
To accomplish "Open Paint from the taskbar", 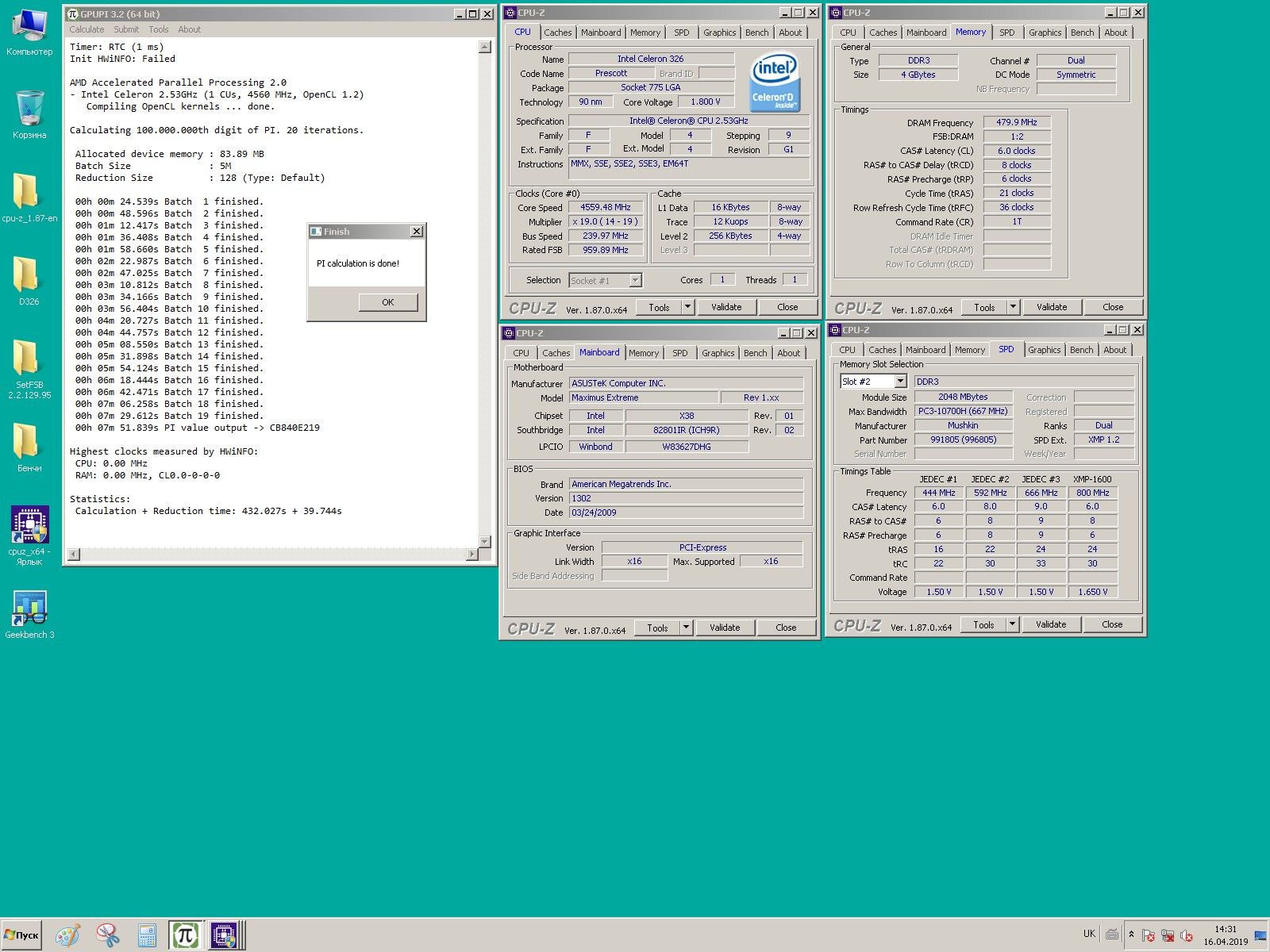I will click(67, 935).
